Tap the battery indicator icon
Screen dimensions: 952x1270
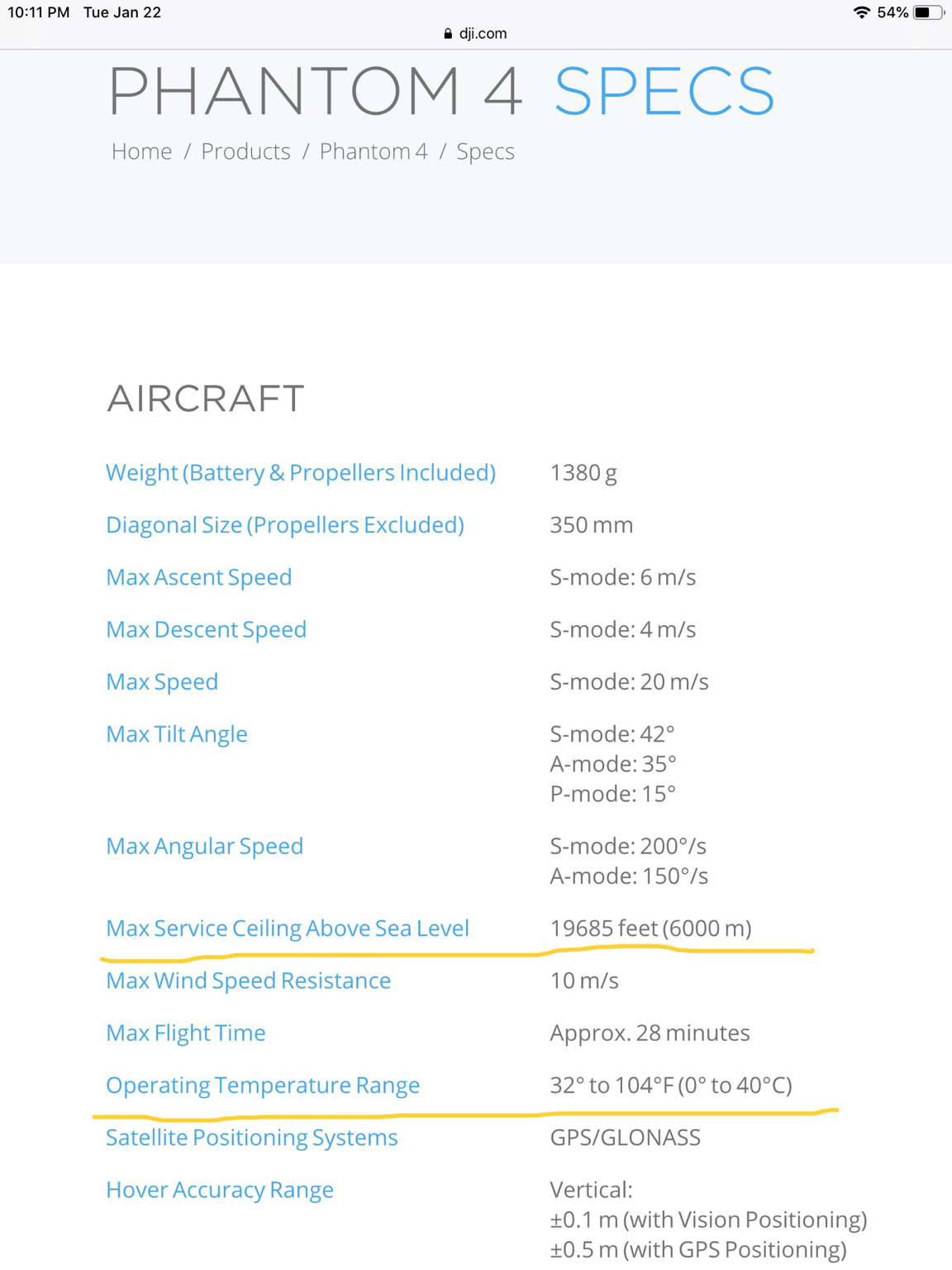click(x=928, y=12)
